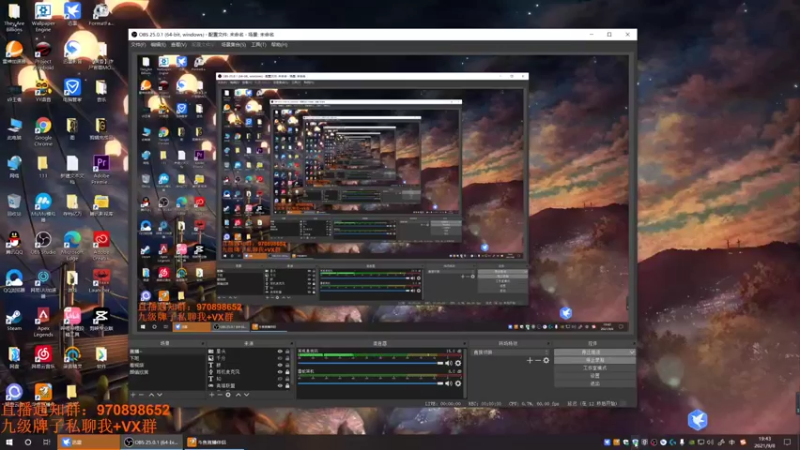Screen dimensions: 800x450
Task: Adjust the first mixer track volume slider
Action: pyautogui.click(x=370, y=363)
